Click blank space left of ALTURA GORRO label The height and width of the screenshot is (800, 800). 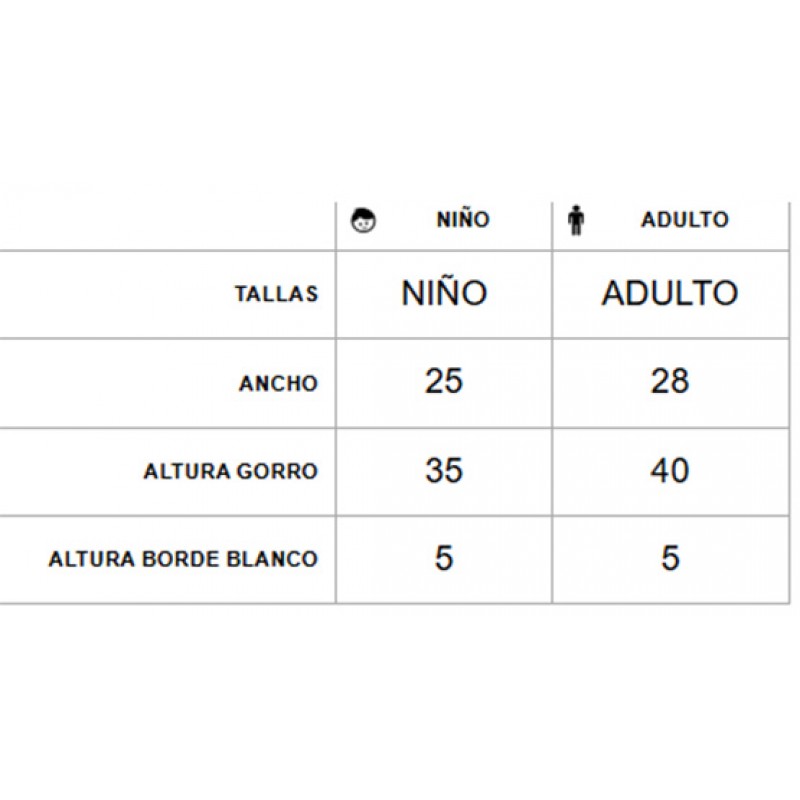click(71, 471)
